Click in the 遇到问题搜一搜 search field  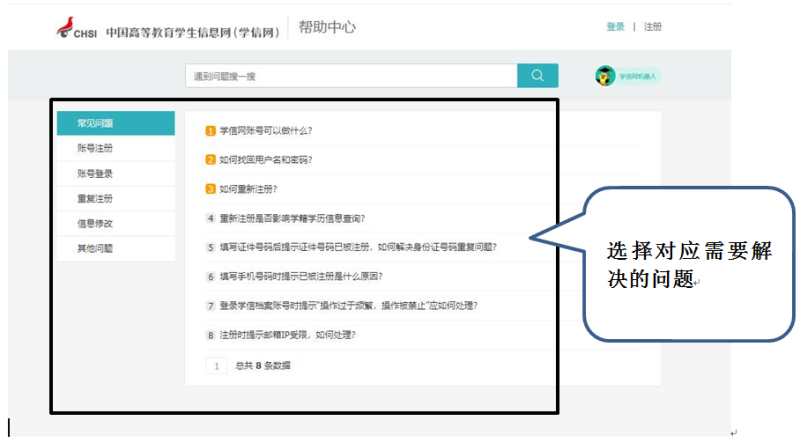(x=350, y=76)
